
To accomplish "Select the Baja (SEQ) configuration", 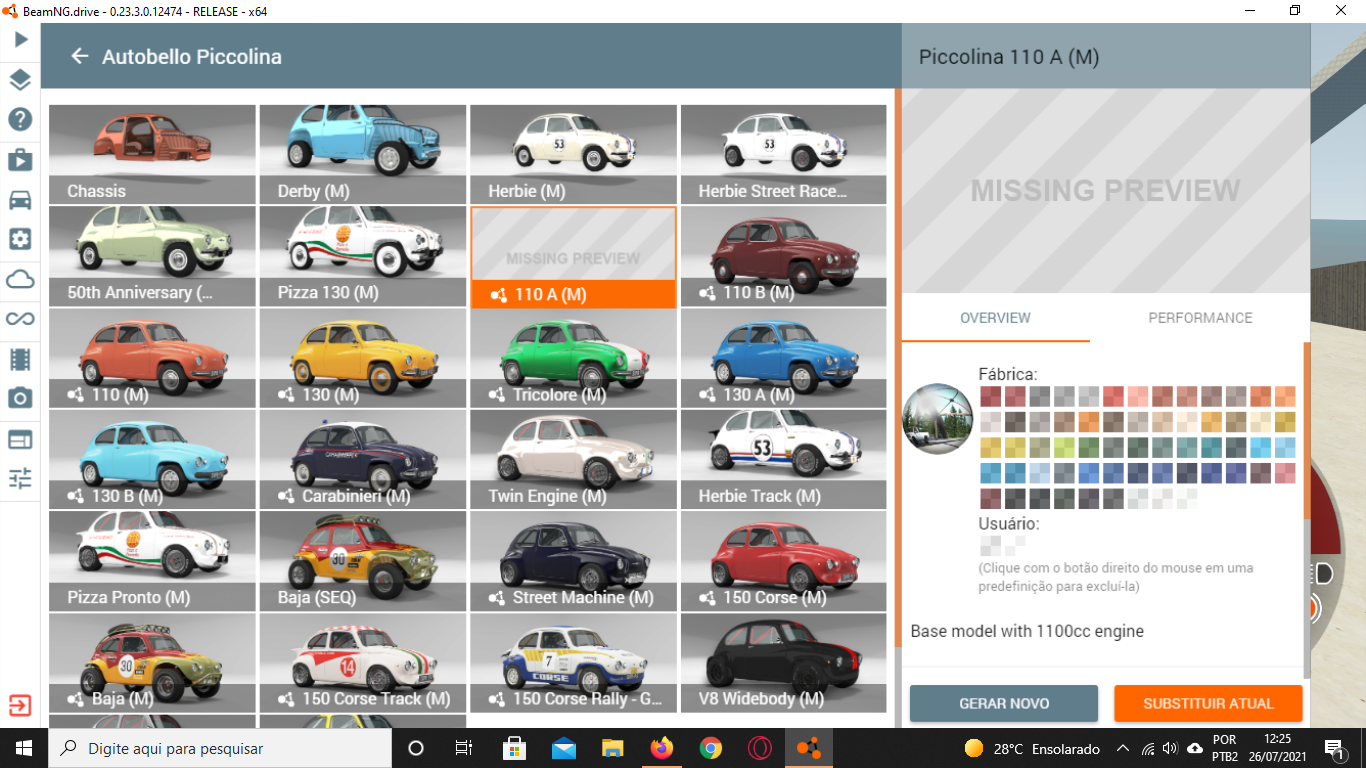I will click(x=363, y=561).
